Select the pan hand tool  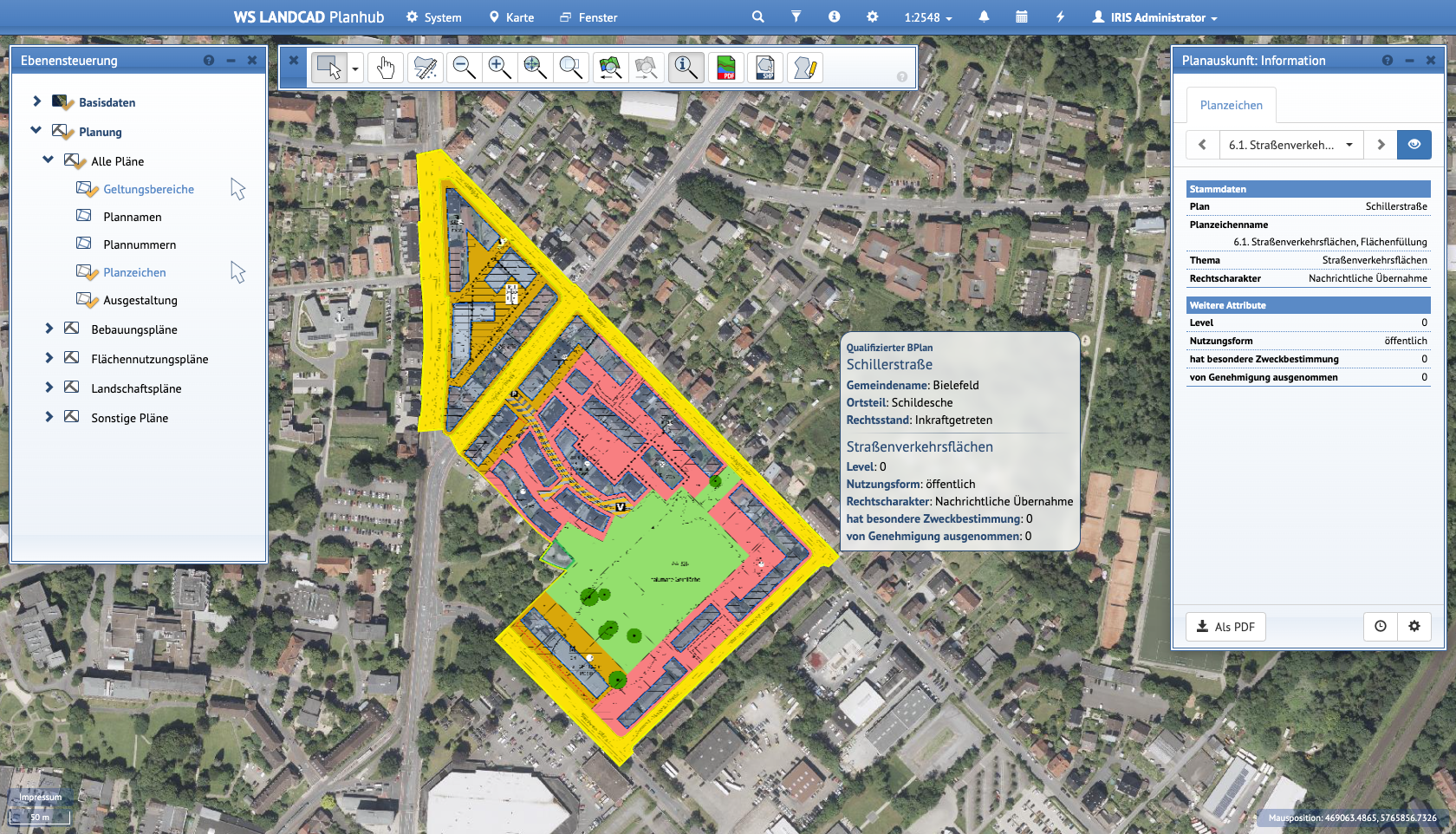click(x=386, y=68)
